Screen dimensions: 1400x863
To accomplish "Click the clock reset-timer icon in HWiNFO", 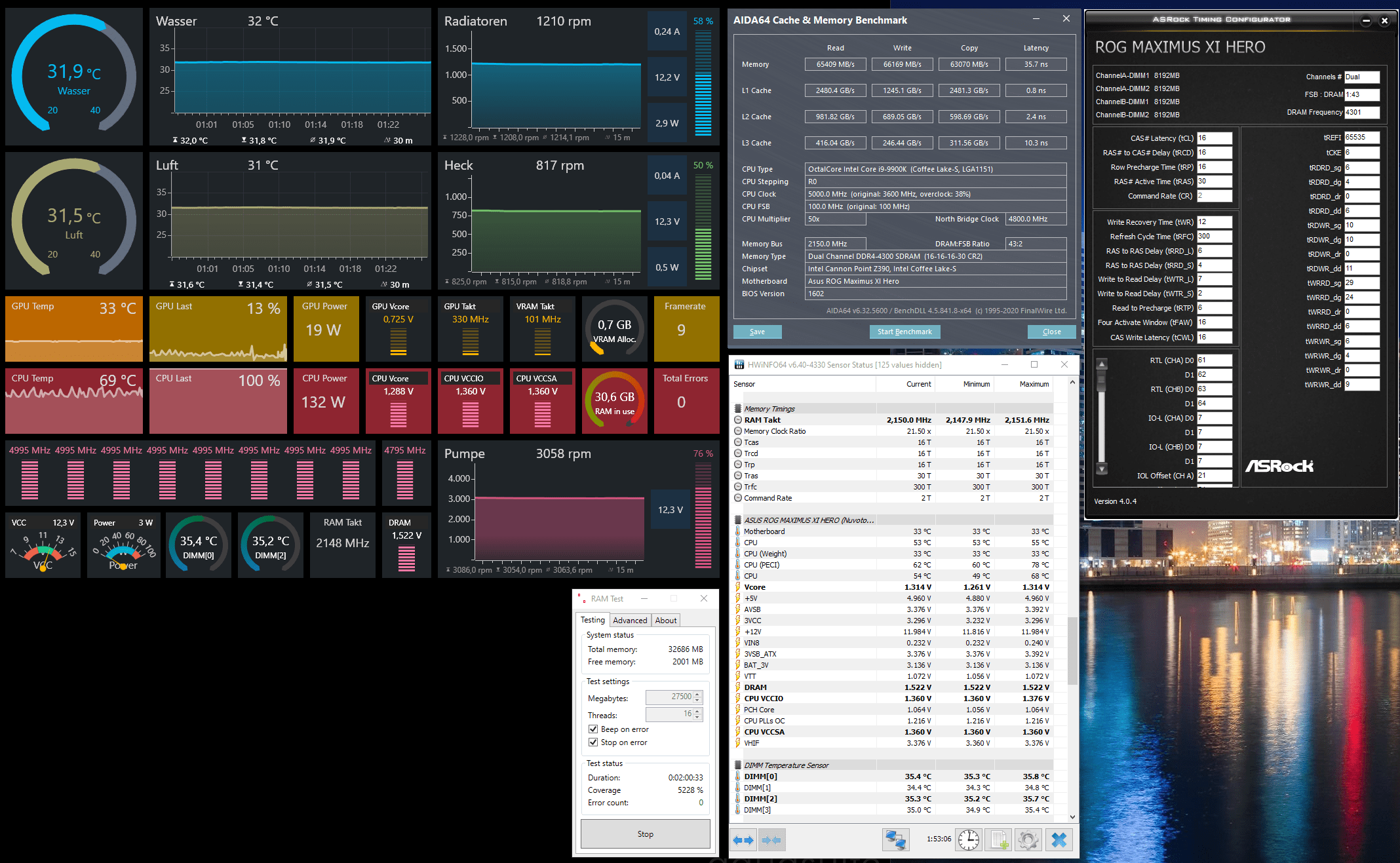I will click(x=969, y=839).
